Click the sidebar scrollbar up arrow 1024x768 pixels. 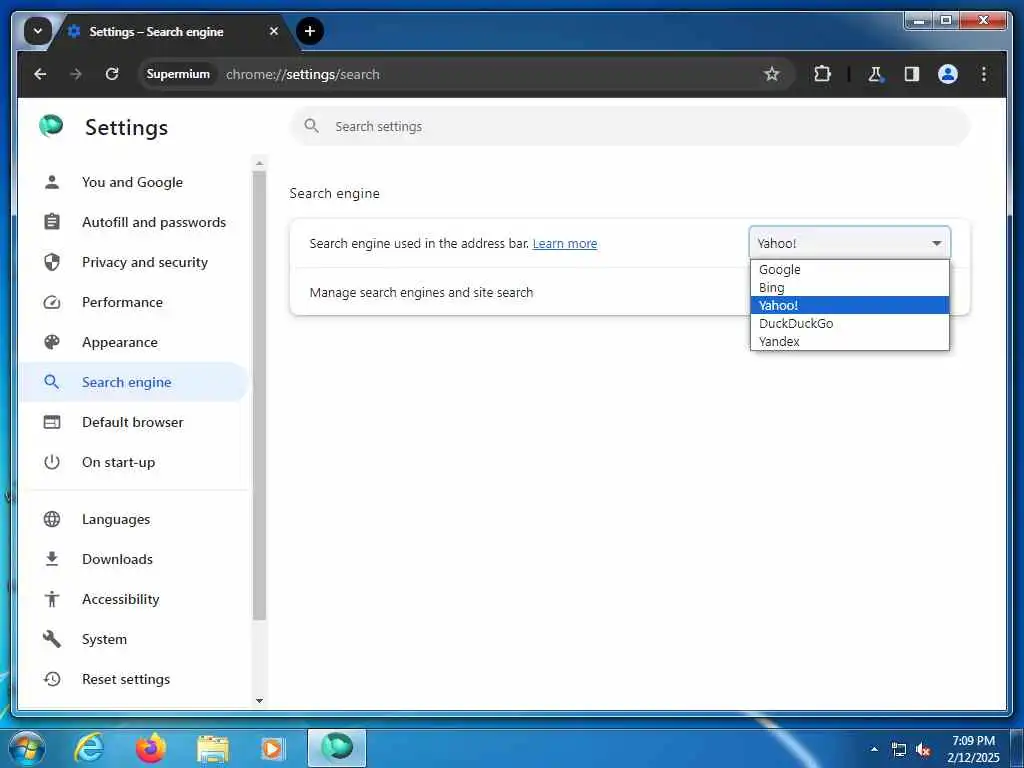259,163
